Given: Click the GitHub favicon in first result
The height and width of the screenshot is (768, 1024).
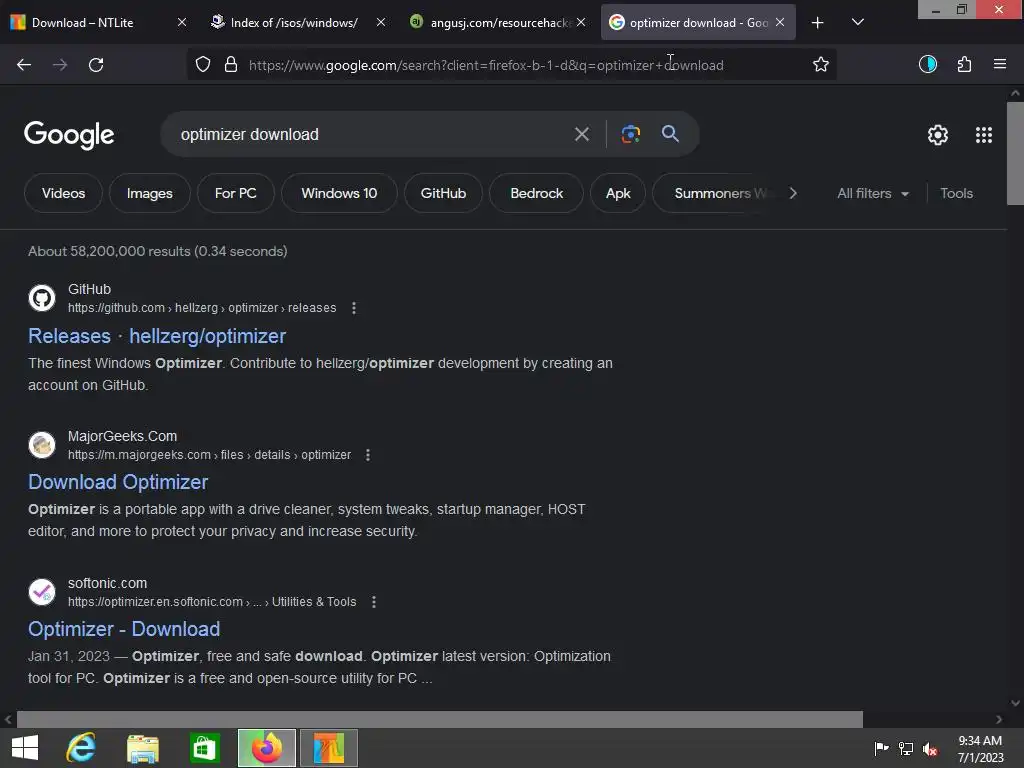Looking at the screenshot, I should 42,298.
